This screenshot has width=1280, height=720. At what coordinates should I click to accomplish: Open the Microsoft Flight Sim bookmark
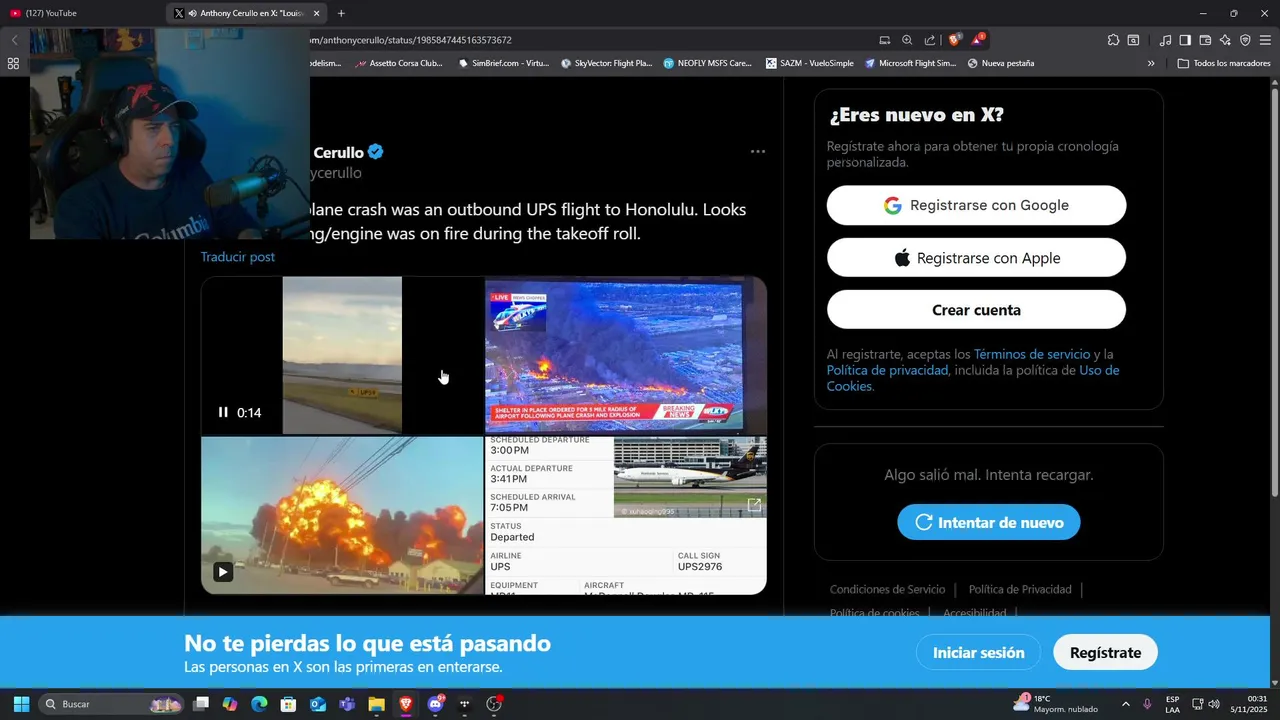[x=911, y=63]
